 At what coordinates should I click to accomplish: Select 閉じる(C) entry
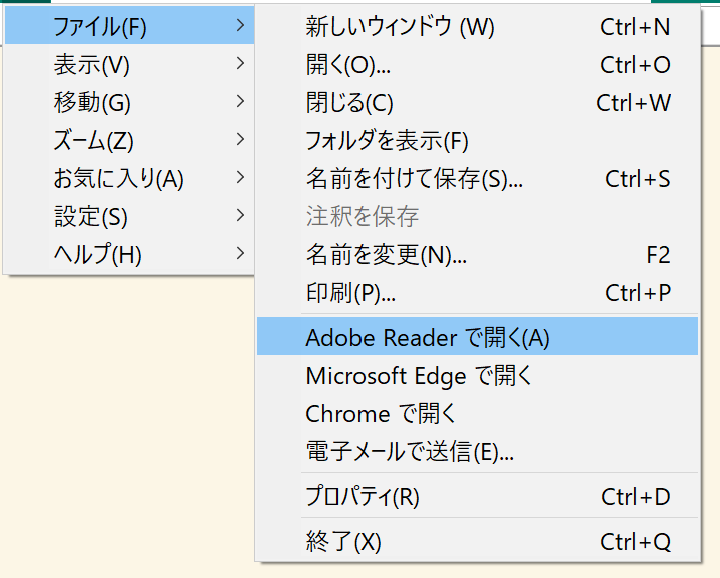click(x=478, y=102)
